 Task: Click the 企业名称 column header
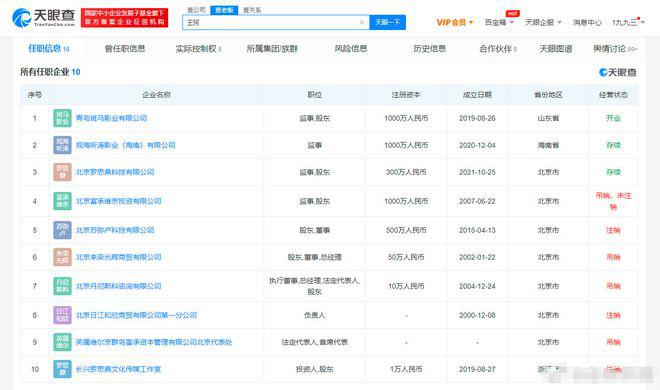[157, 95]
